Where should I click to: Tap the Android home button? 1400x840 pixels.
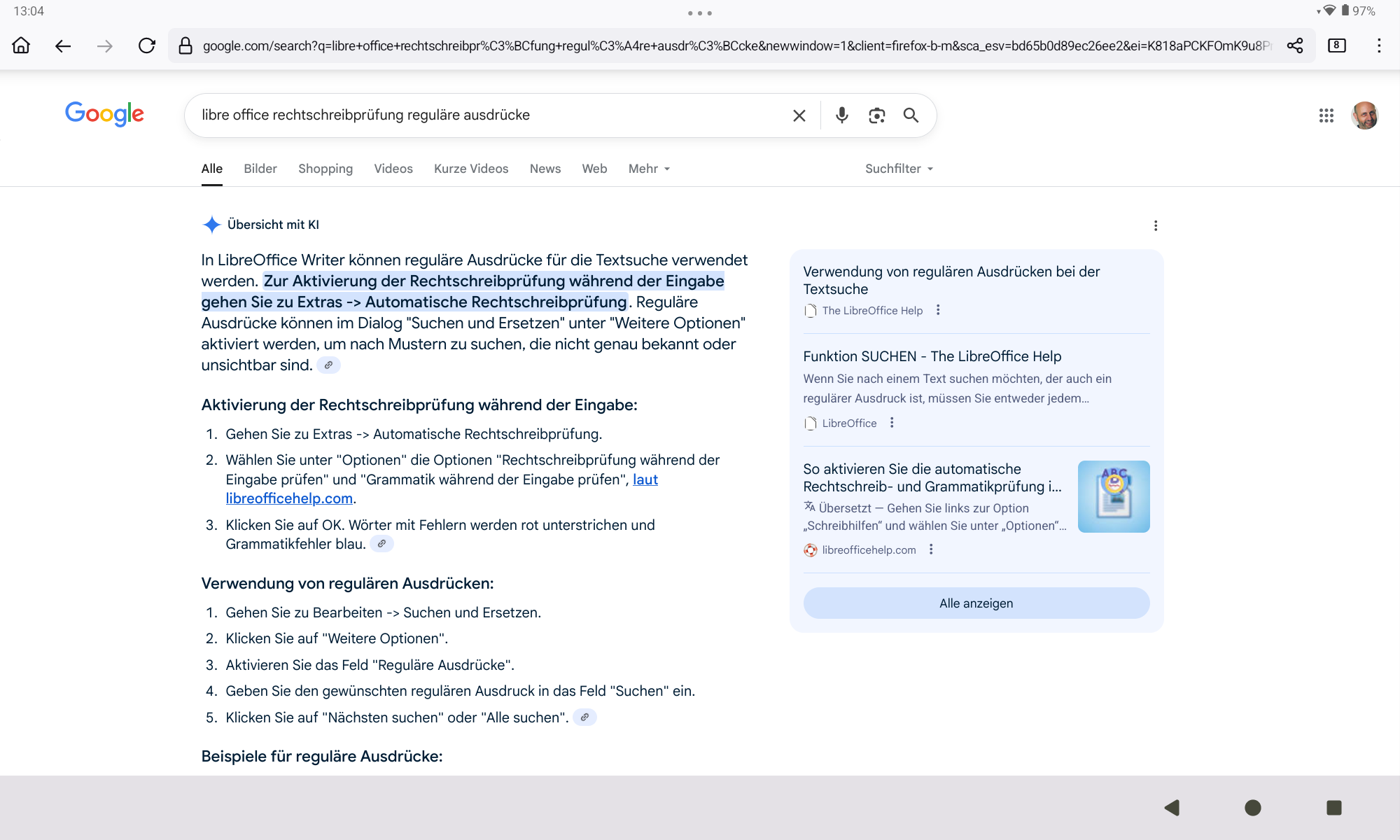(x=1253, y=808)
